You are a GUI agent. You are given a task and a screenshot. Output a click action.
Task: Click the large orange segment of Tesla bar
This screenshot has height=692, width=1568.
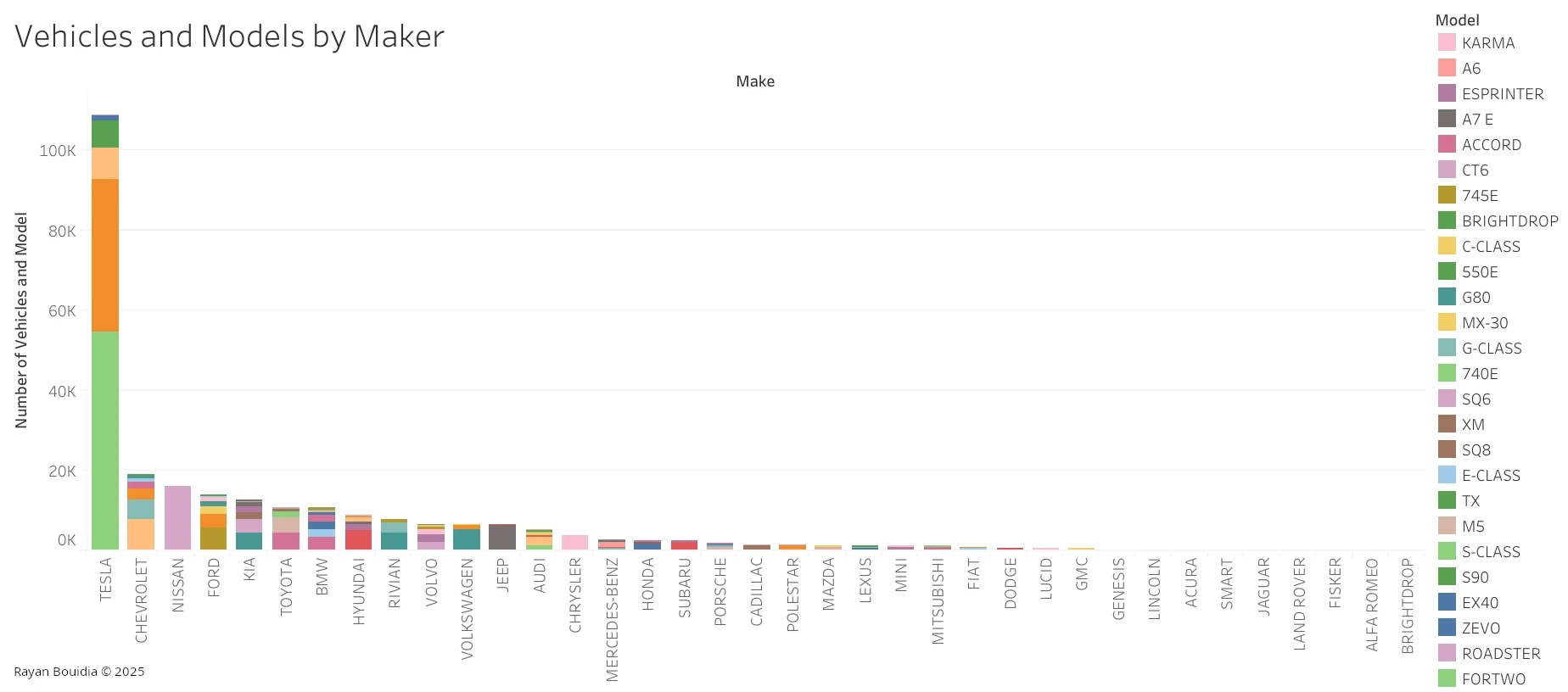(105, 254)
